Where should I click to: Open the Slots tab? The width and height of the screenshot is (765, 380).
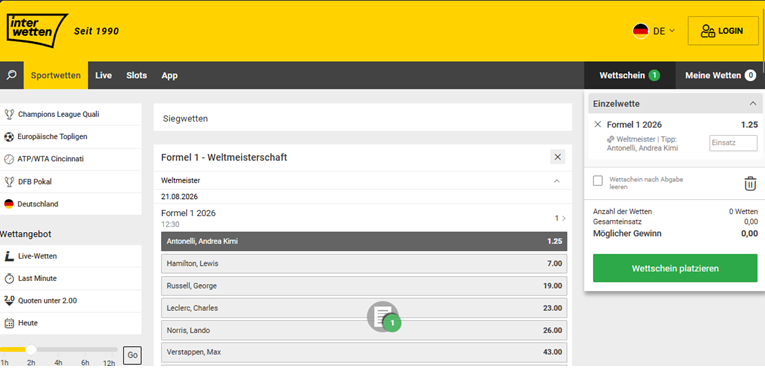[x=137, y=75]
